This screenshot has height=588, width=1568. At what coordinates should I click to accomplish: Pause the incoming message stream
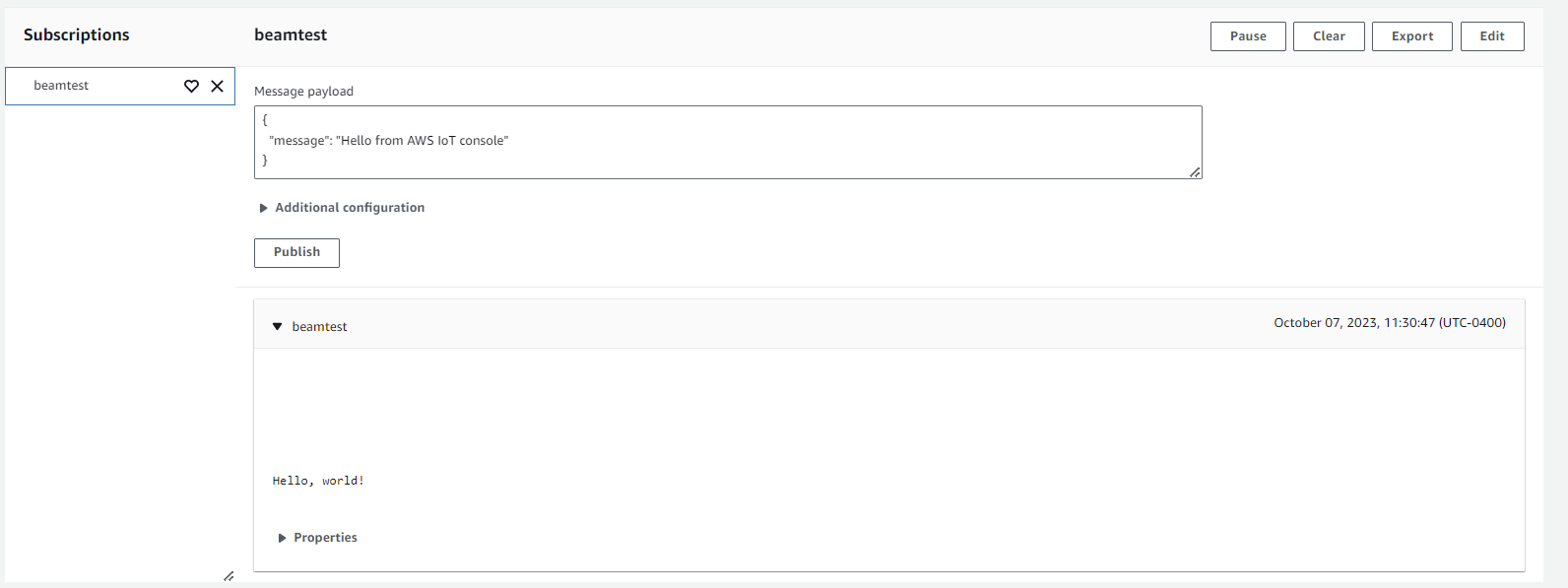pyautogui.click(x=1248, y=36)
